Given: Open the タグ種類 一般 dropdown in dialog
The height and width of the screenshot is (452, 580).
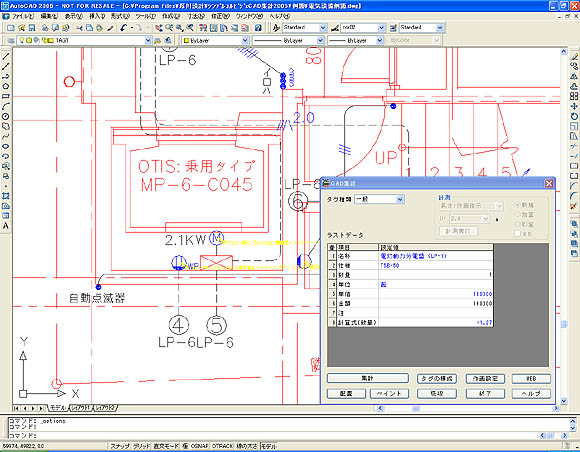Looking at the screenshot, I should [x=399, y=199].
